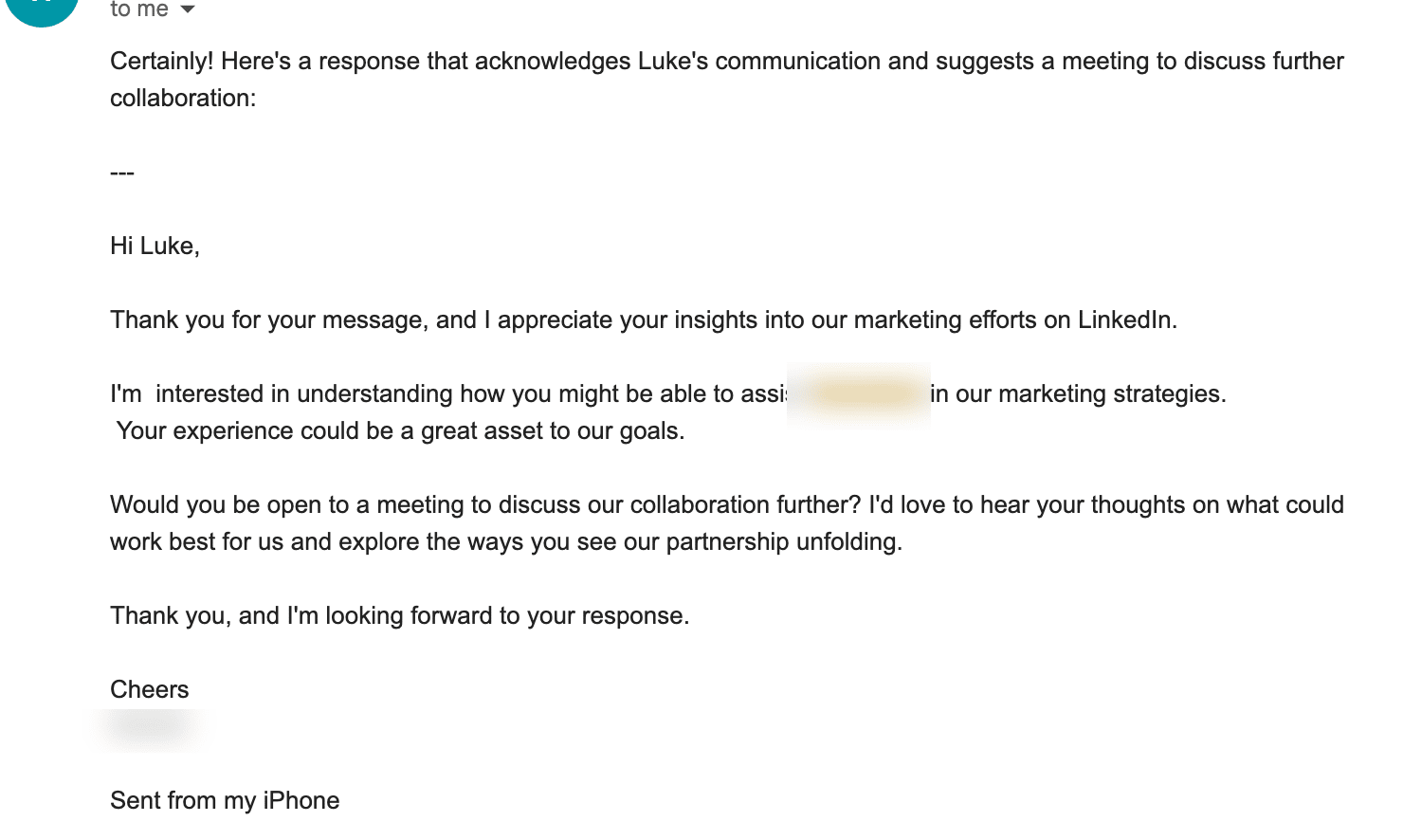Click the "Sent from my iPhone" line
The image size is (1403, 840).
225,801
